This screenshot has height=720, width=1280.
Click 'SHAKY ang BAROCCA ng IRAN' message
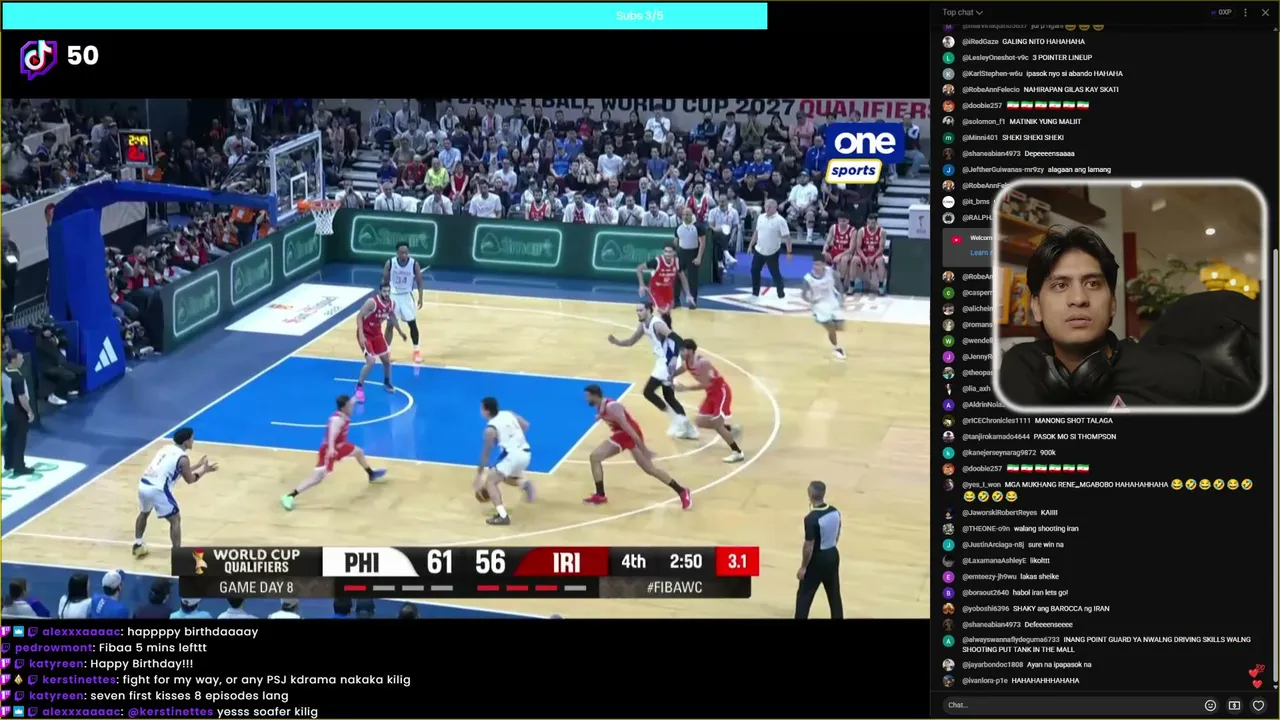1062,609
